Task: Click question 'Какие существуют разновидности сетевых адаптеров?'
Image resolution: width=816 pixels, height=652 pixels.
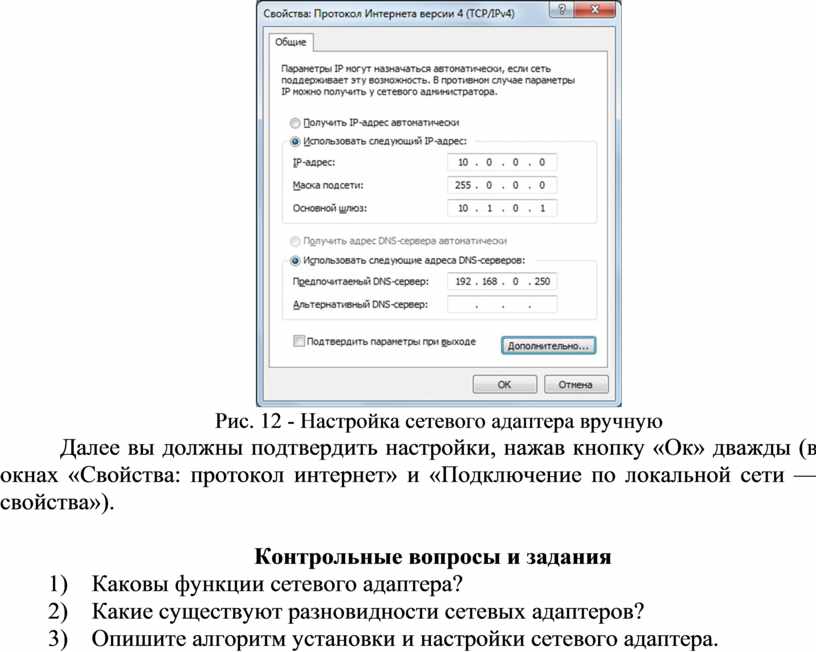Action: 367,612
